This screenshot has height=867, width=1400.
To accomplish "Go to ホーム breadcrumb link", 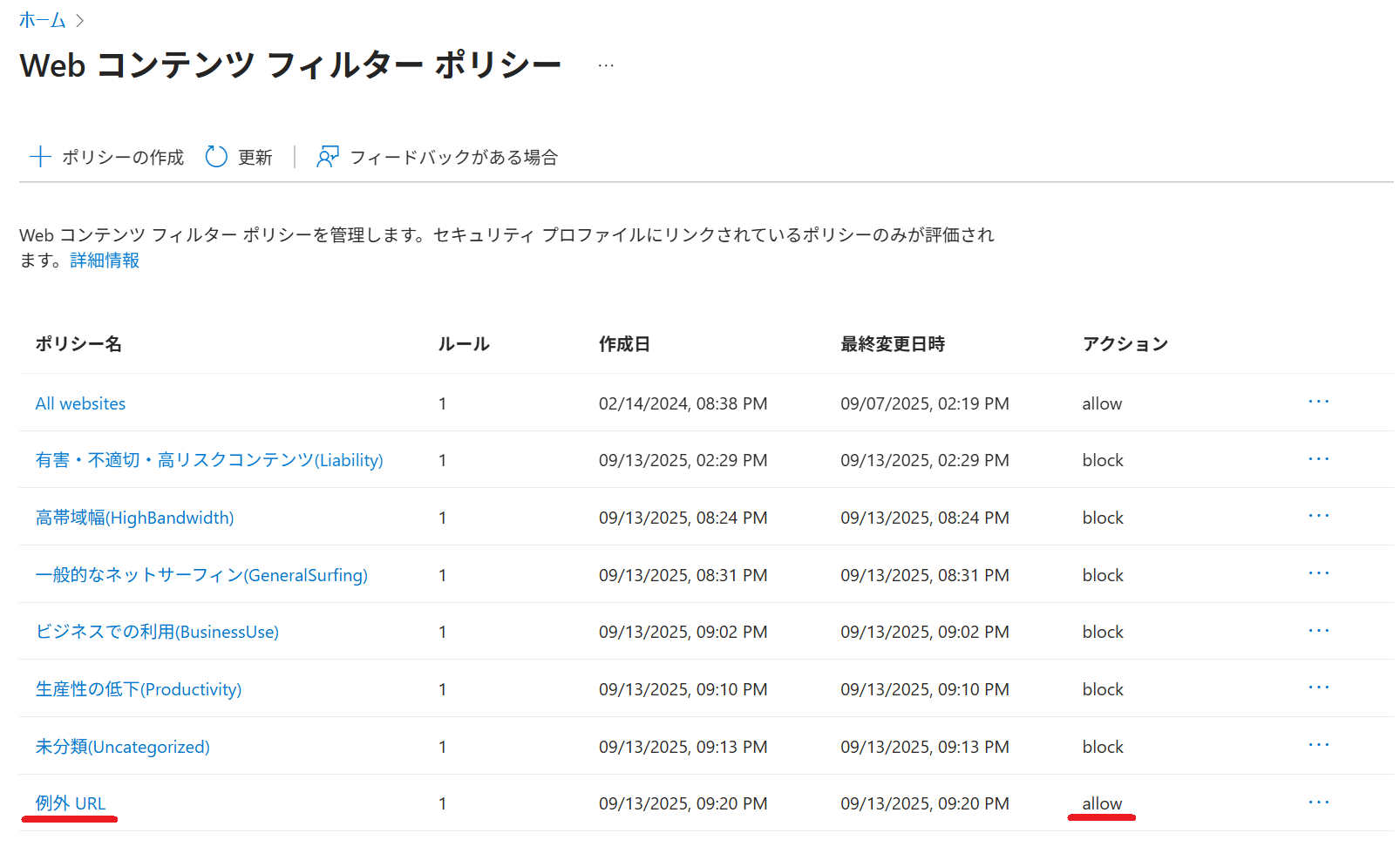I will (43, 20).
